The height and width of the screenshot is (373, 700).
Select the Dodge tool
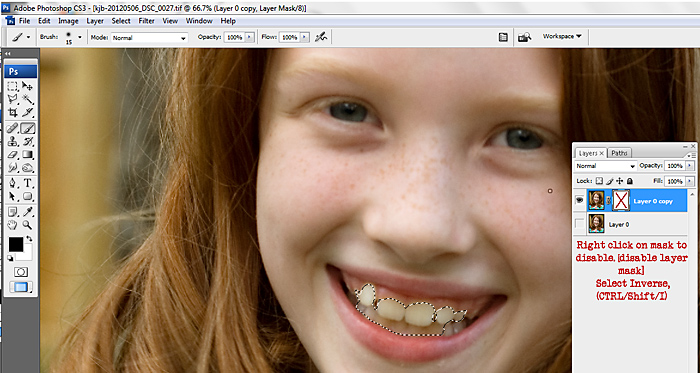point(28,168)
